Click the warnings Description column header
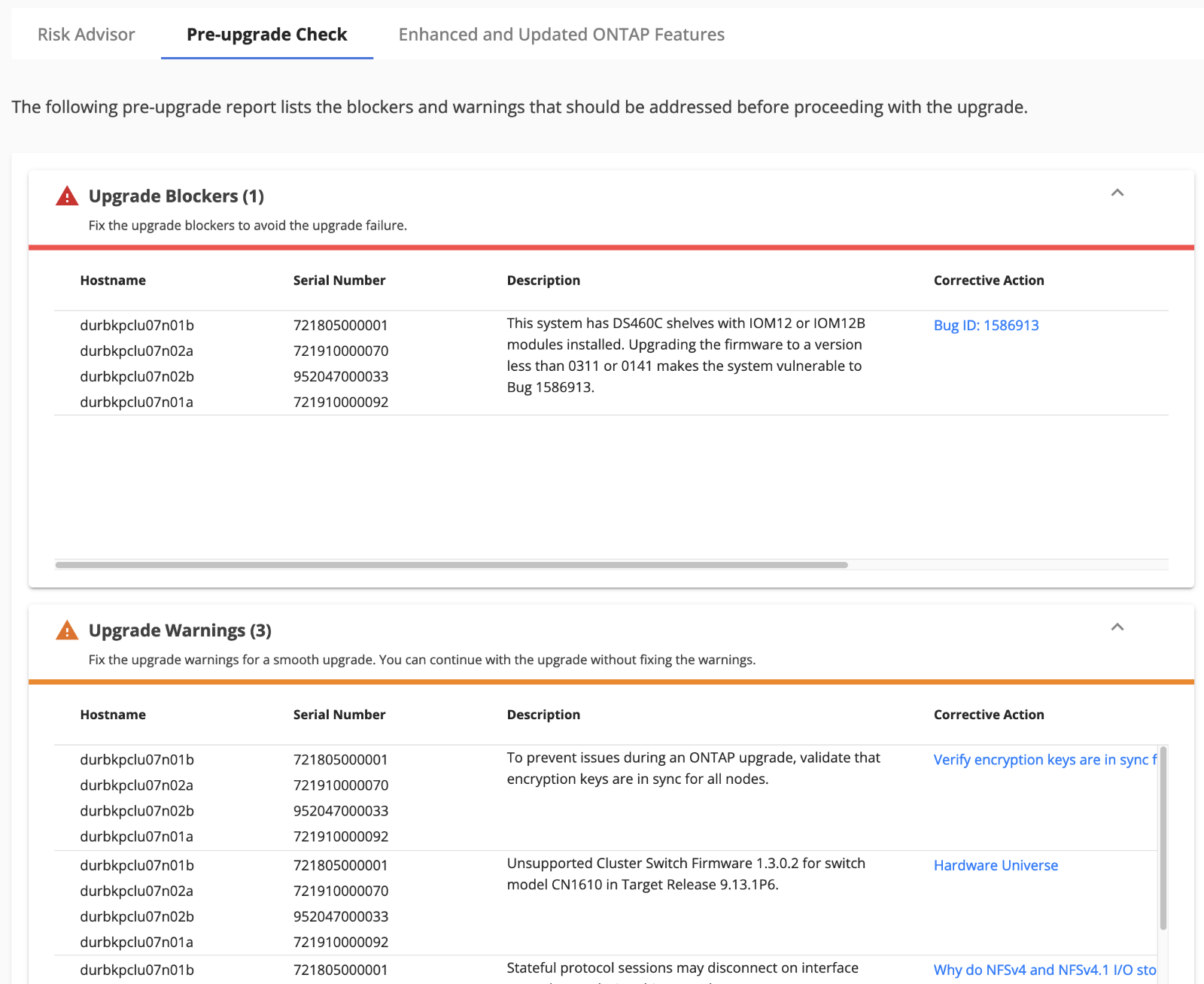 pos(543,715)
